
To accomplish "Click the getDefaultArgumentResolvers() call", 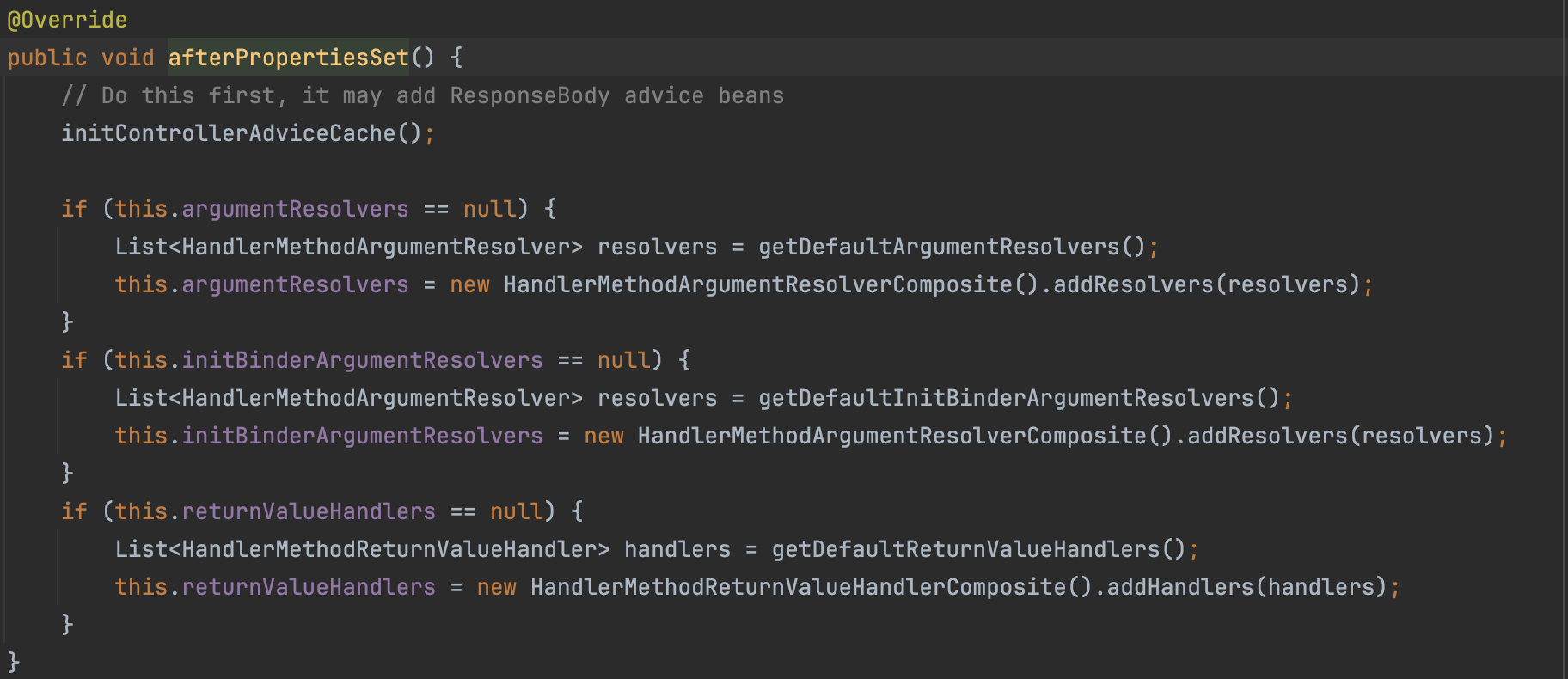I will (952, 247).
